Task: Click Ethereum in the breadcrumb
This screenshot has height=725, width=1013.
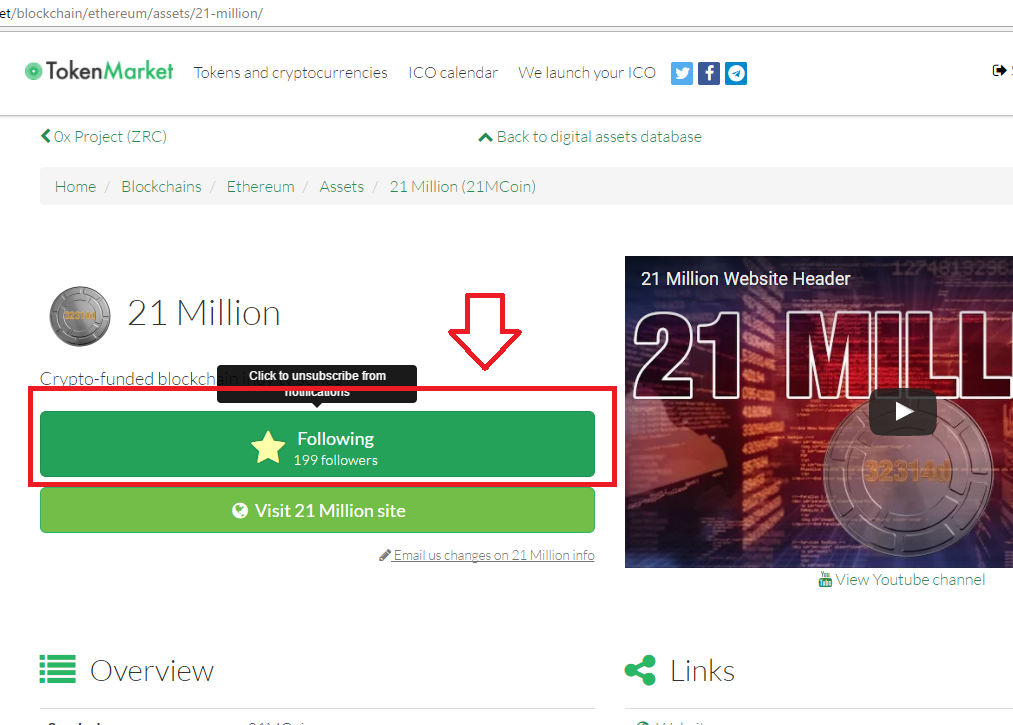Action: tap(260, 187)
